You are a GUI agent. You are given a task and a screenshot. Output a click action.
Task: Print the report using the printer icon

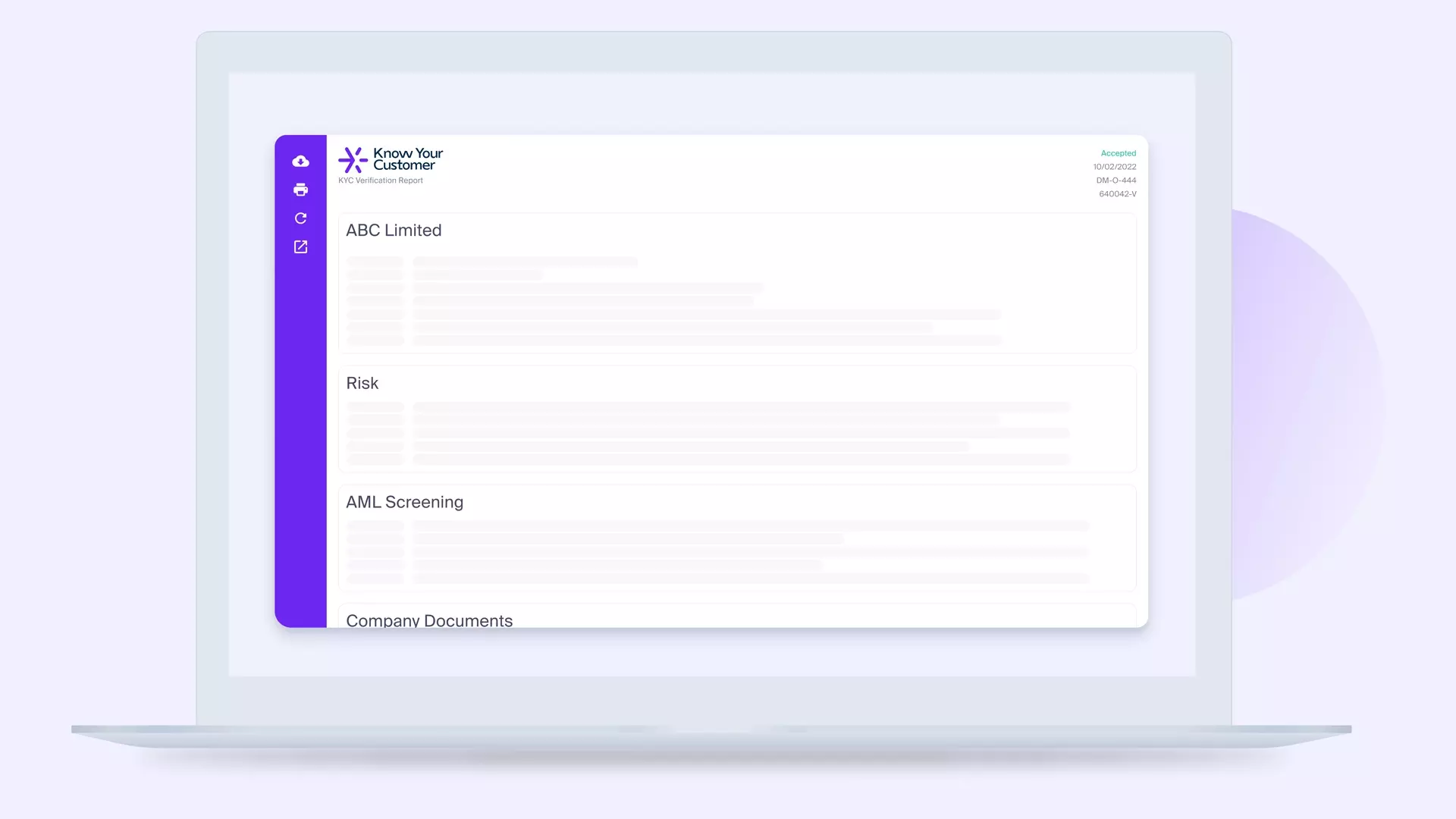coord(300,190)
